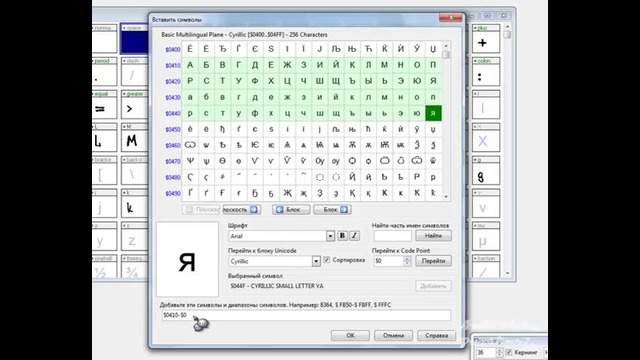Go to previous Блок with left arrow
Screen dimensions: 640x360
pos(291,209)
